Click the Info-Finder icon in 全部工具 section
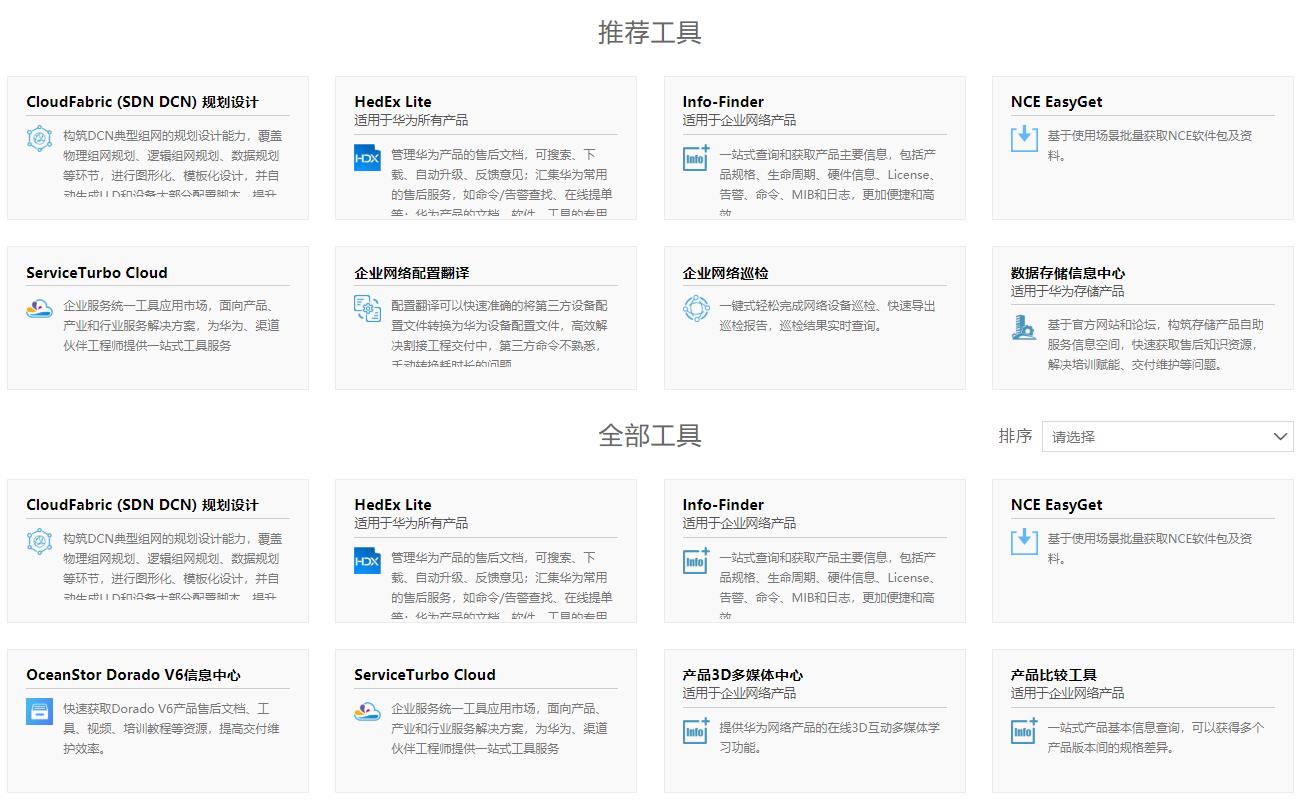 pos(696,561)
